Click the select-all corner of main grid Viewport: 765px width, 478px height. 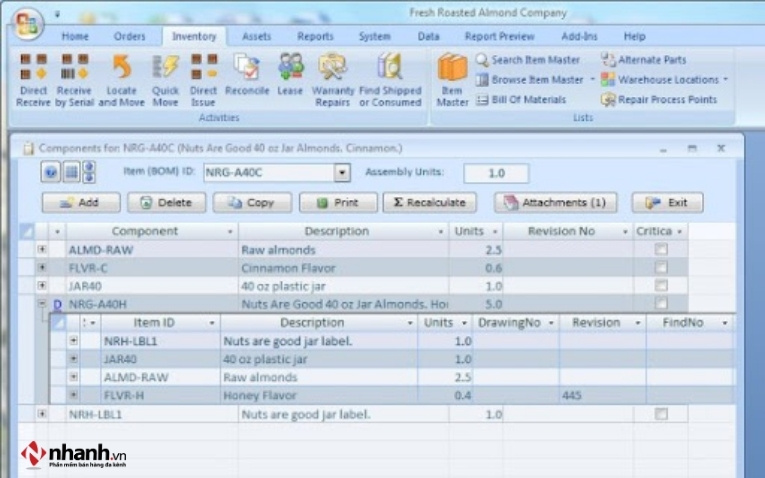[26, 231]
